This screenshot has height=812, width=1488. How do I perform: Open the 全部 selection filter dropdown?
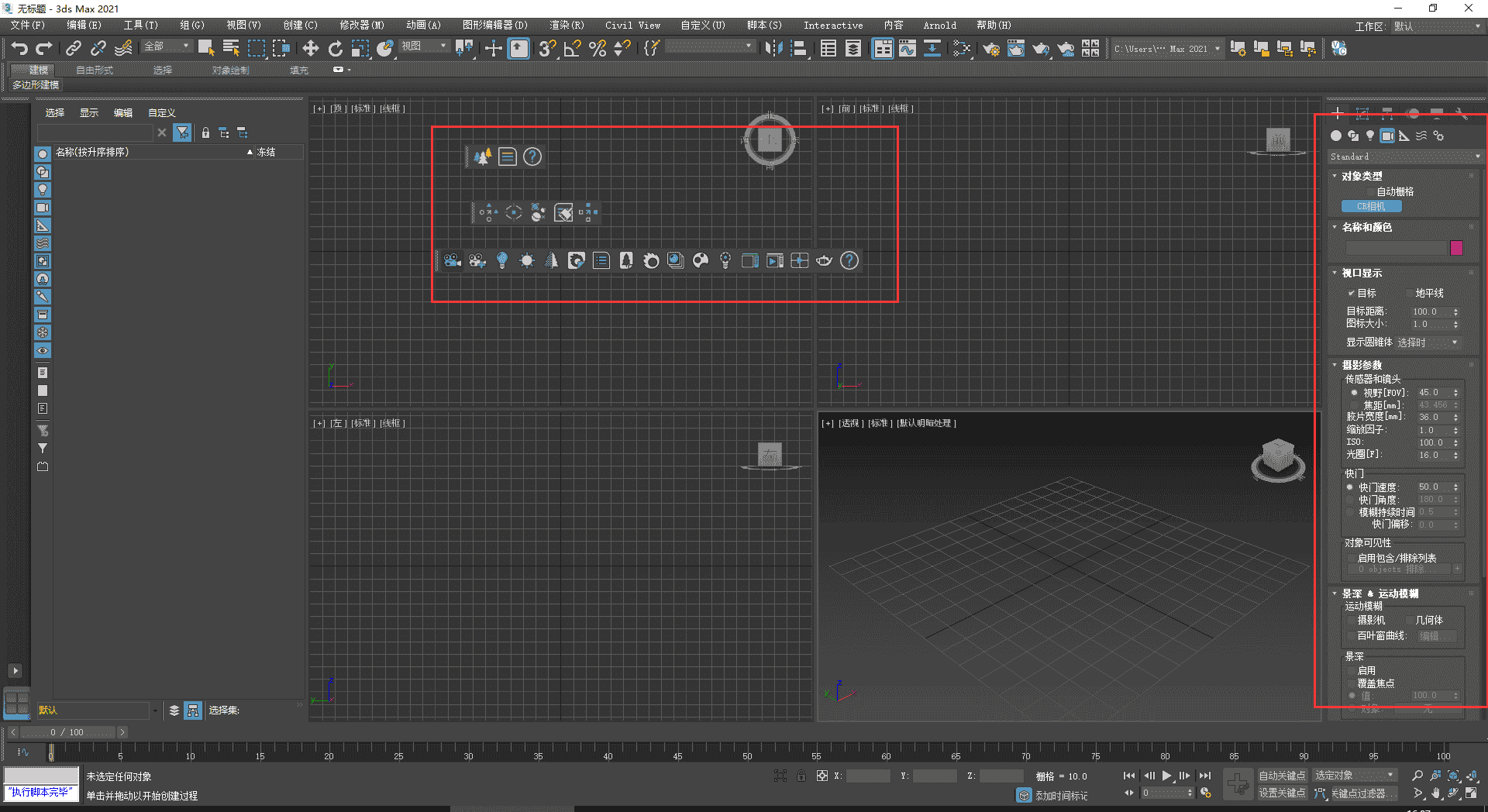184,46
